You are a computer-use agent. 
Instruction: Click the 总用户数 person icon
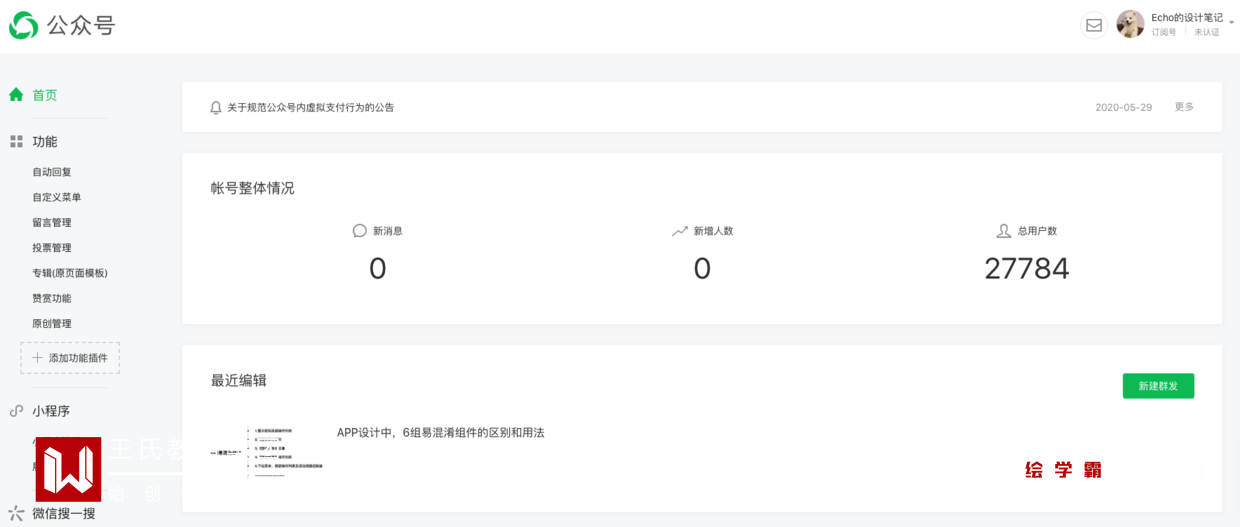(x=1004, y=231)
